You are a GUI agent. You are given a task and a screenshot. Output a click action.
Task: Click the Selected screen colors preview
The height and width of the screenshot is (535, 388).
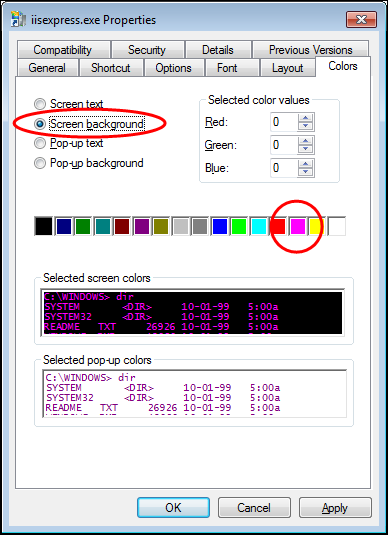(x=193, y=313)
